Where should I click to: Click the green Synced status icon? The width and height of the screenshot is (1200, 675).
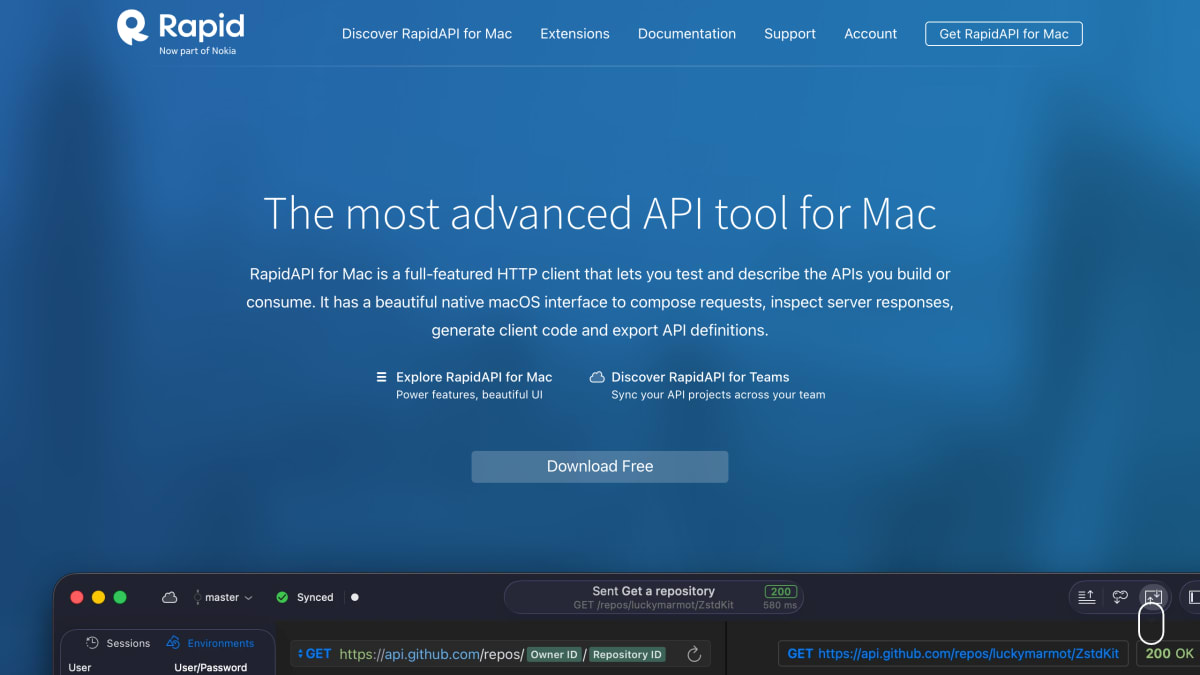click(282, 597)
